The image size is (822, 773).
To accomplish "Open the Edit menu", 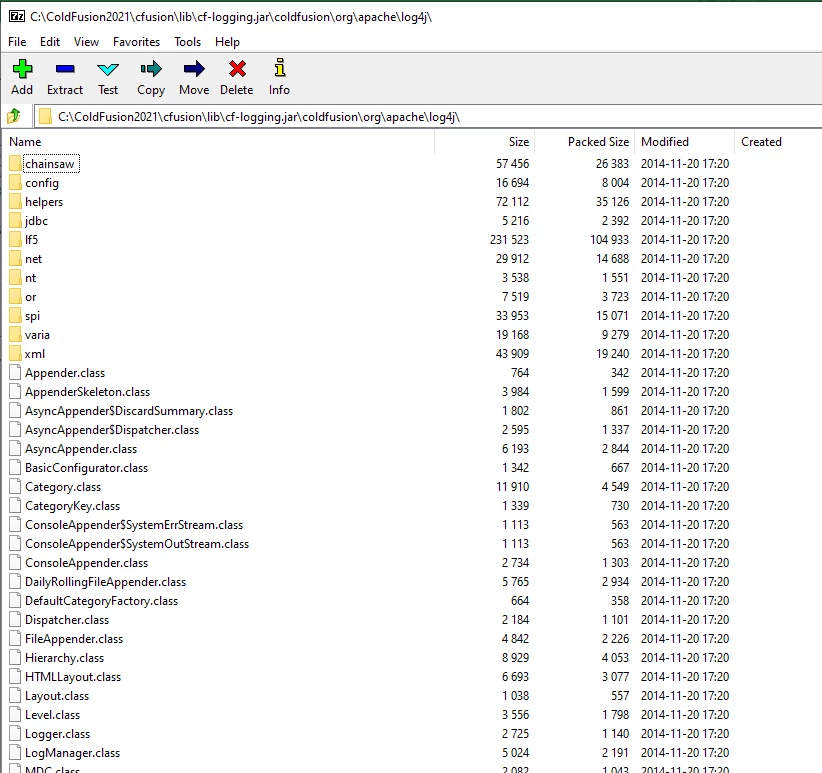I will pos(50,41).
